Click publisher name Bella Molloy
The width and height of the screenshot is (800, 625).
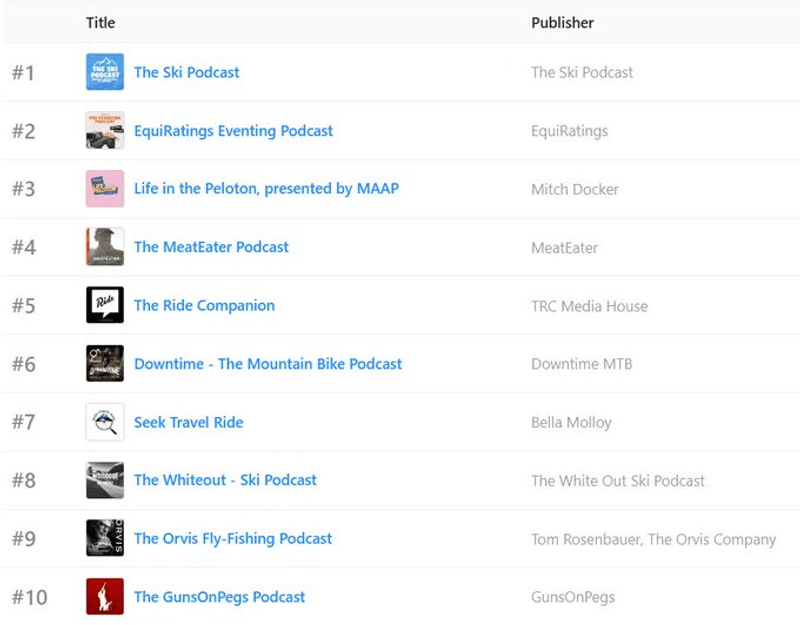[x=571, y=422]
